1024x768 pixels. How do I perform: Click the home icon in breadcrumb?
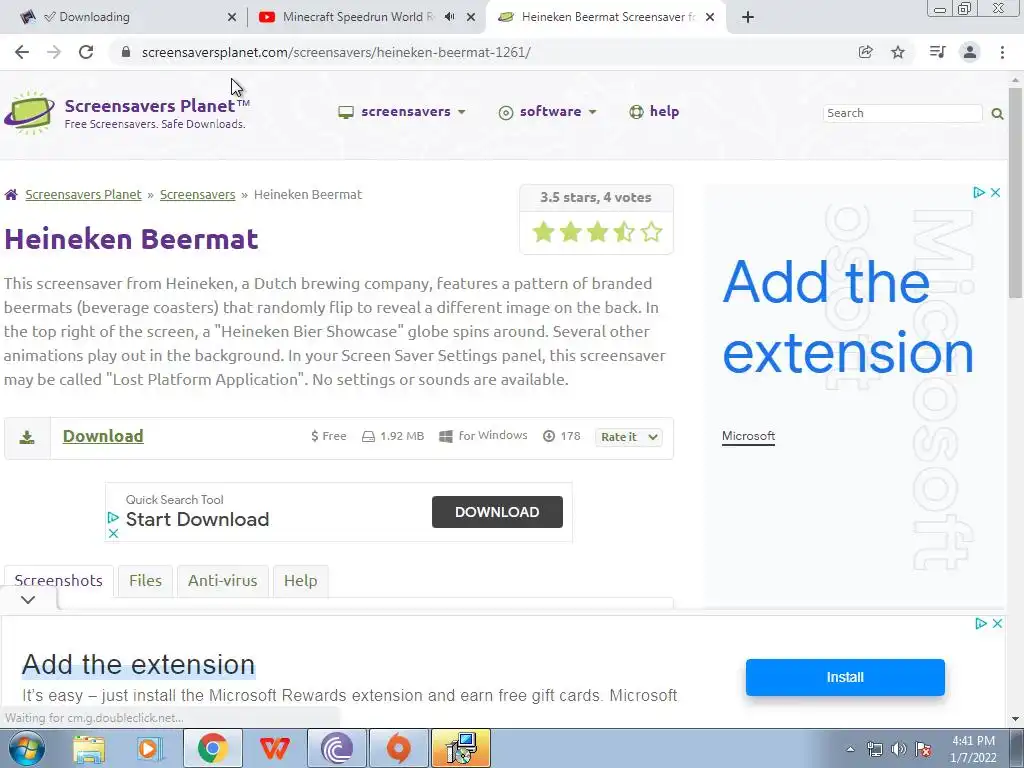[11, 195]
